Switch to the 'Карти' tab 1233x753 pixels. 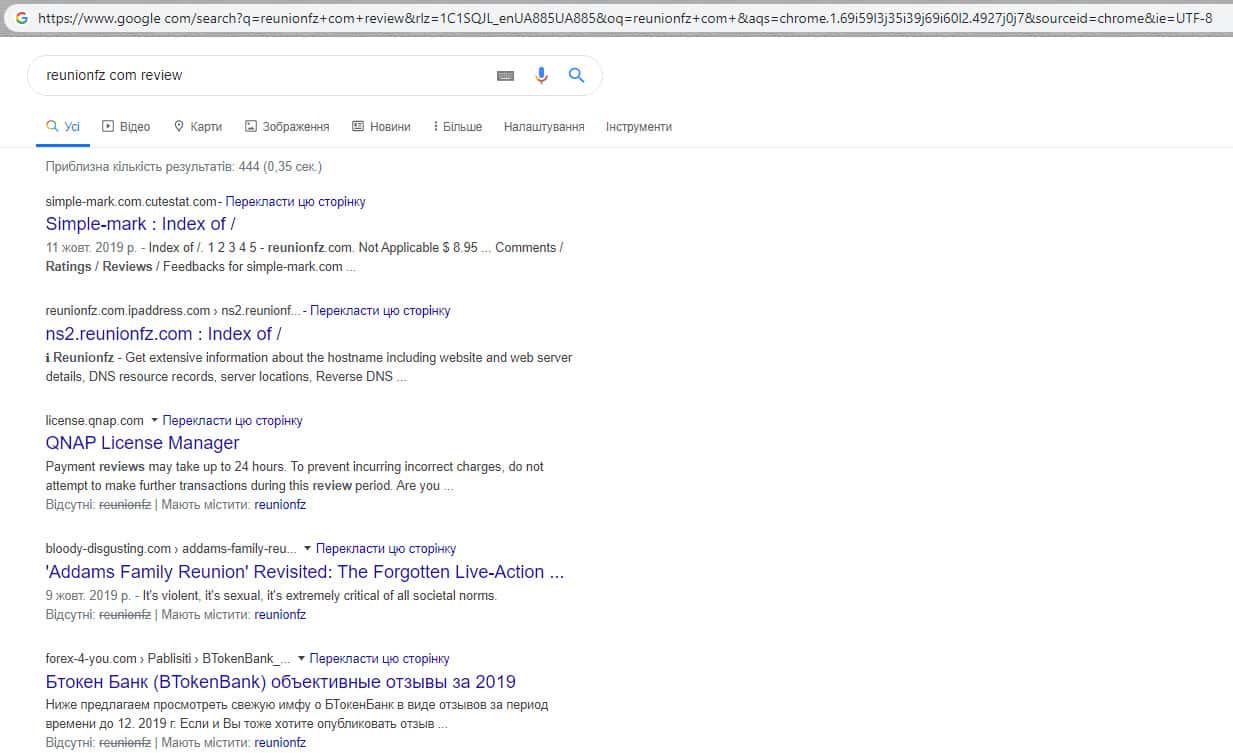[198, 127]
